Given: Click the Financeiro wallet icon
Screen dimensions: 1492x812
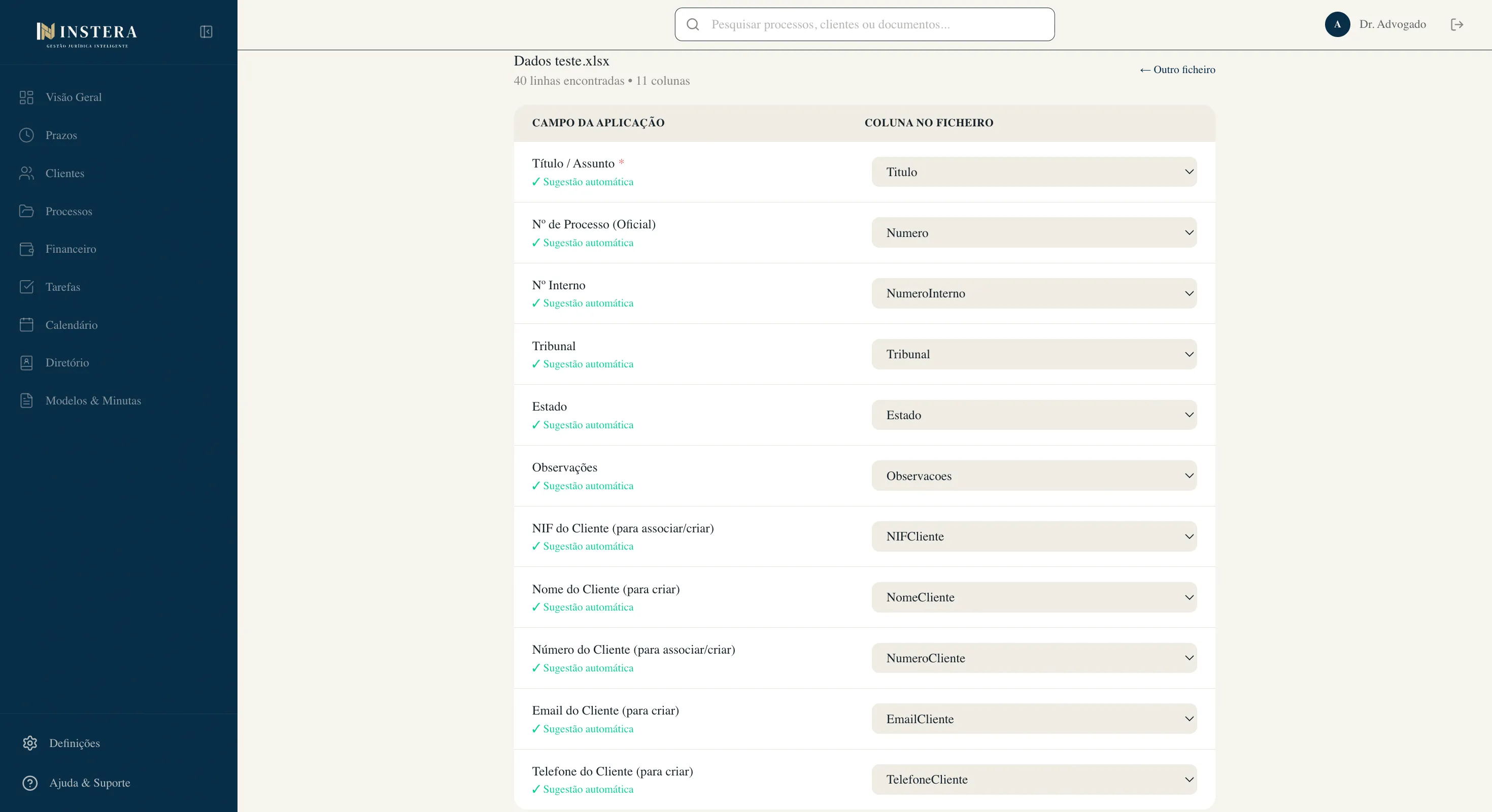Looking at the screenshot, I should (26, 249).
